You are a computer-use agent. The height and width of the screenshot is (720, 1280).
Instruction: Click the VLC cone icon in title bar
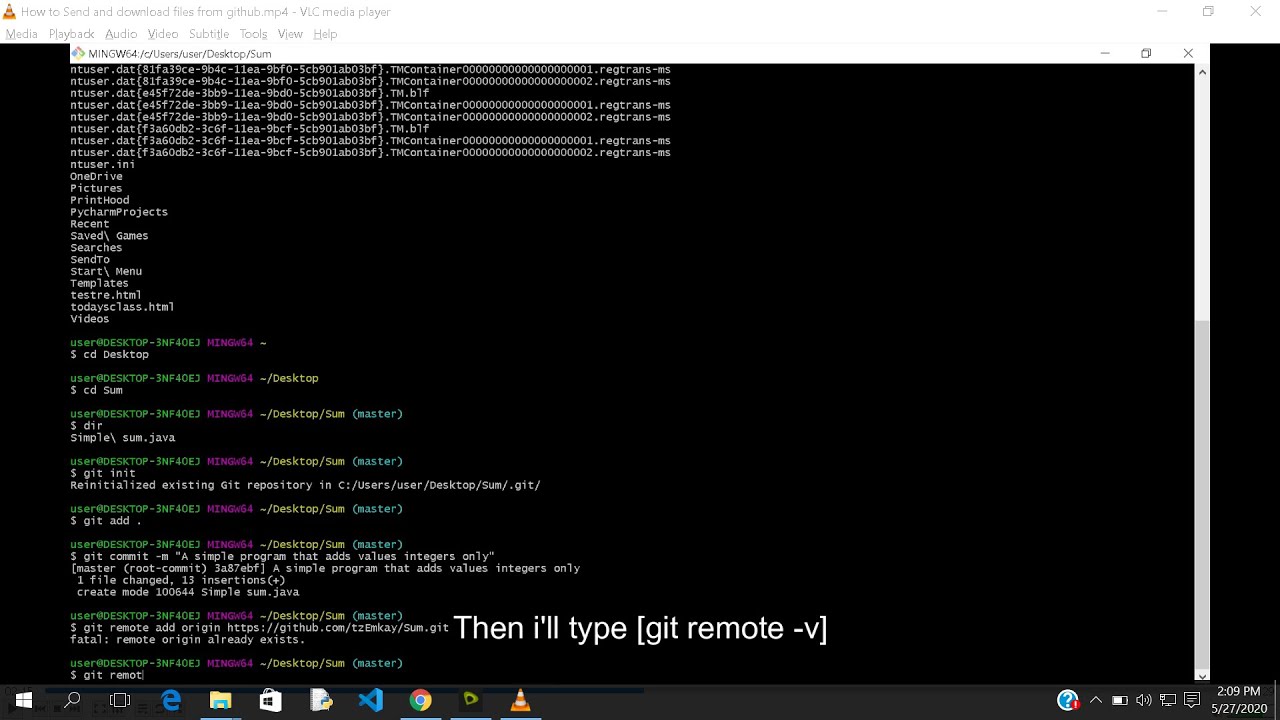pos(9,12)
